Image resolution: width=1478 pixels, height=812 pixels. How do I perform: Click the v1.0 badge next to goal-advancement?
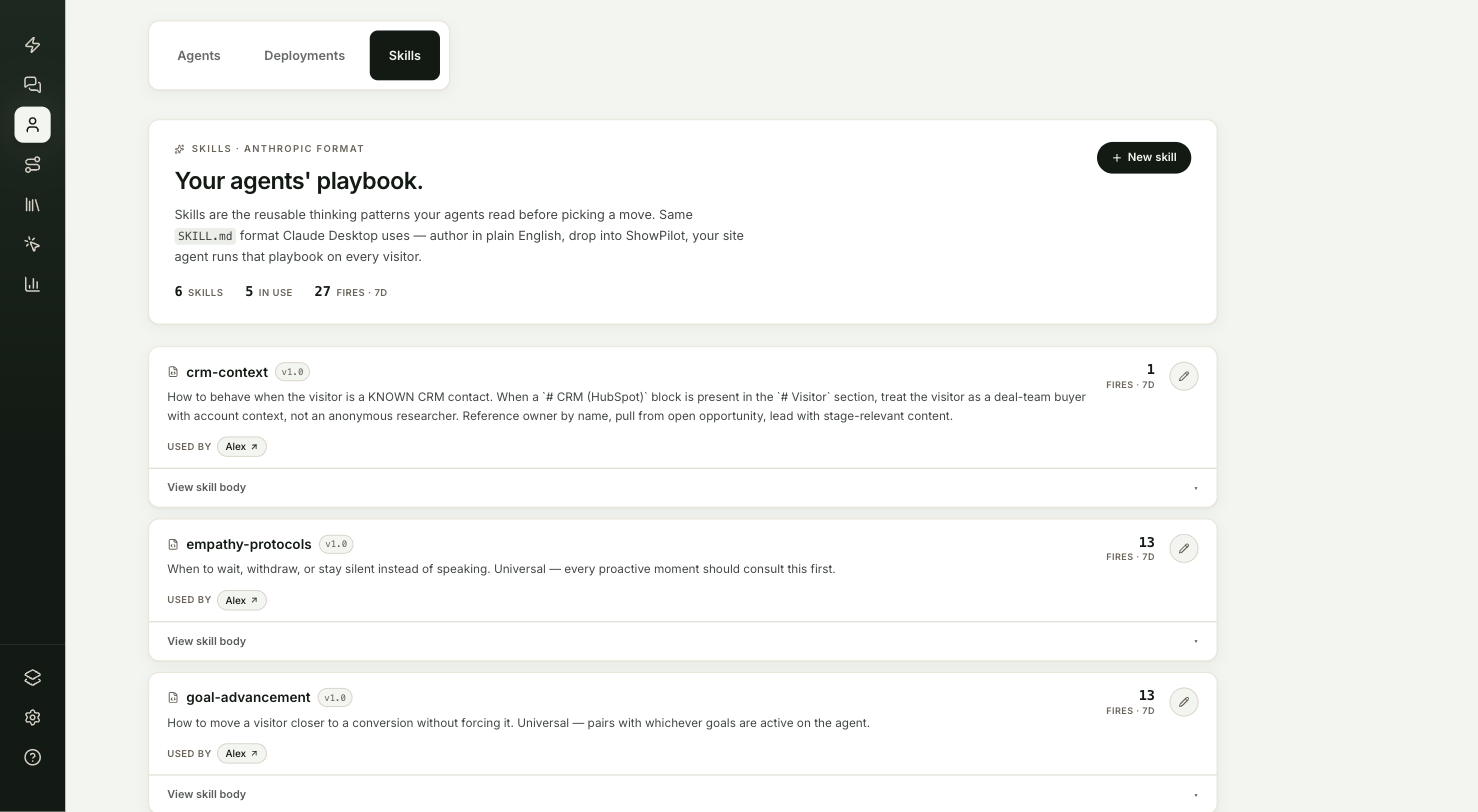point(335,698)
